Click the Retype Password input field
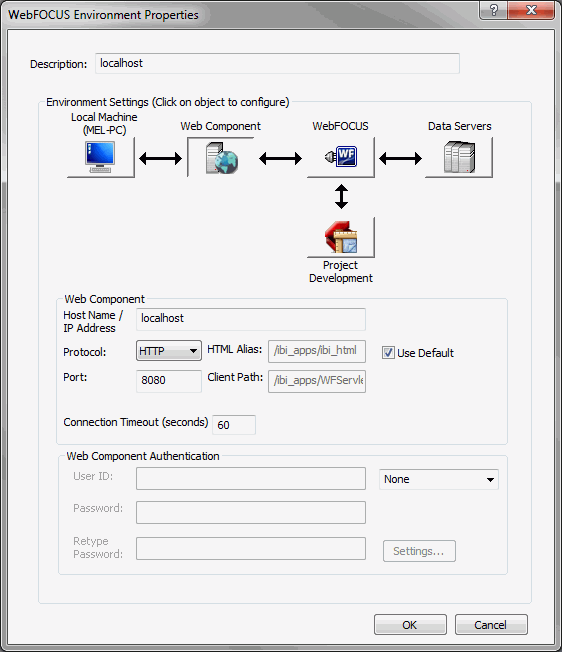Image resolution: width=562 pixels, height=652 pixels. 251,548
